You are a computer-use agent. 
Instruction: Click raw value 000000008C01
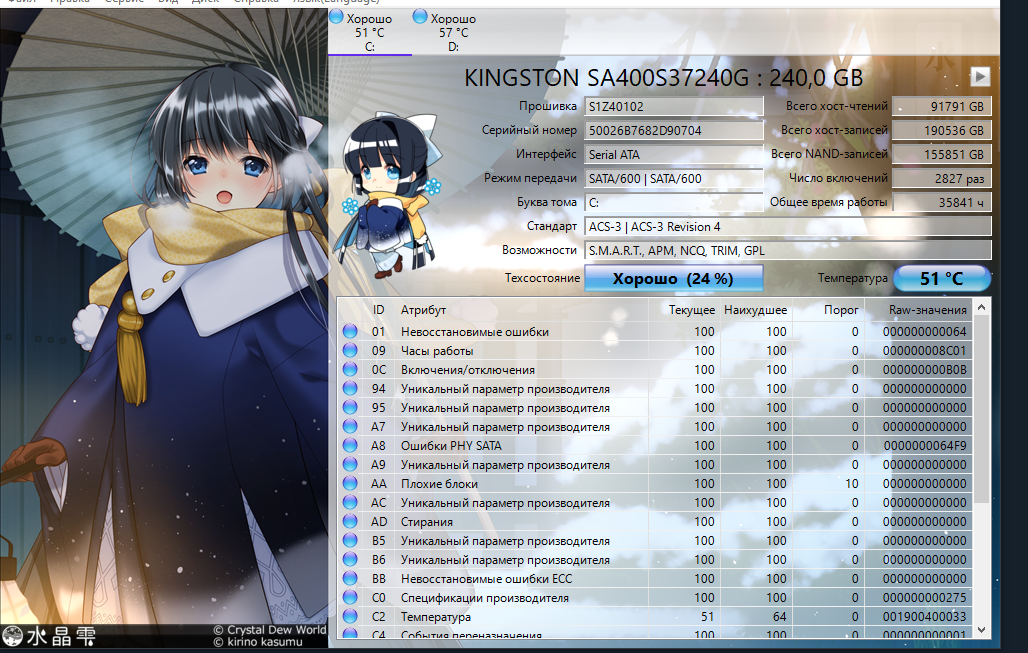924,351
